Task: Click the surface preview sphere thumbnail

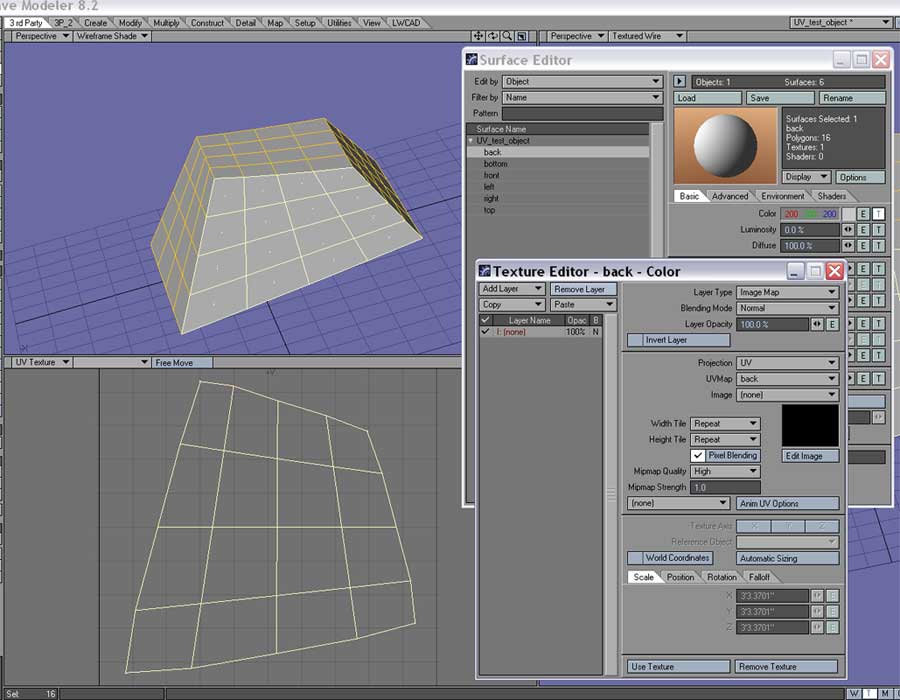Action: 725,146
